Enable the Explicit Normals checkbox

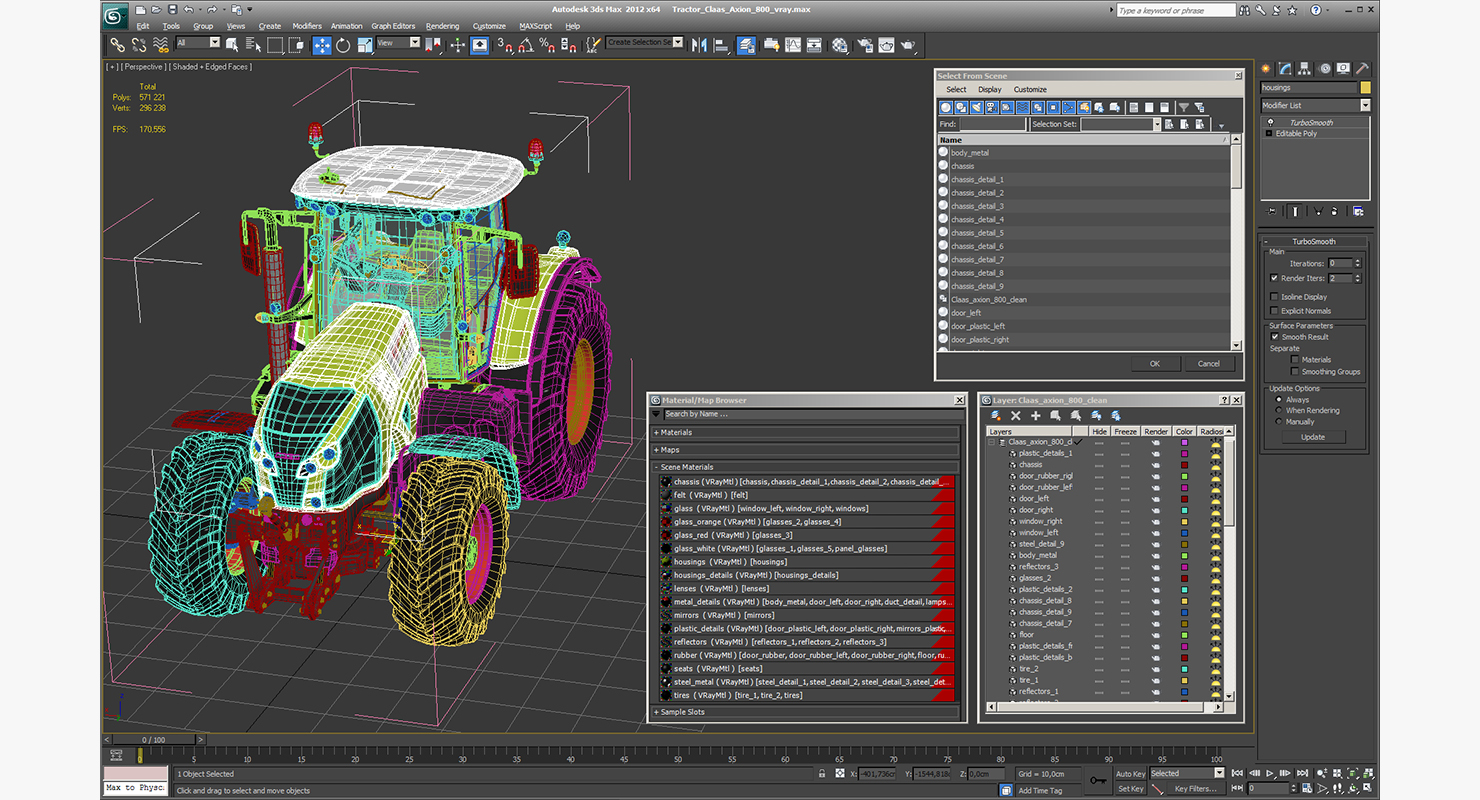1274,311
